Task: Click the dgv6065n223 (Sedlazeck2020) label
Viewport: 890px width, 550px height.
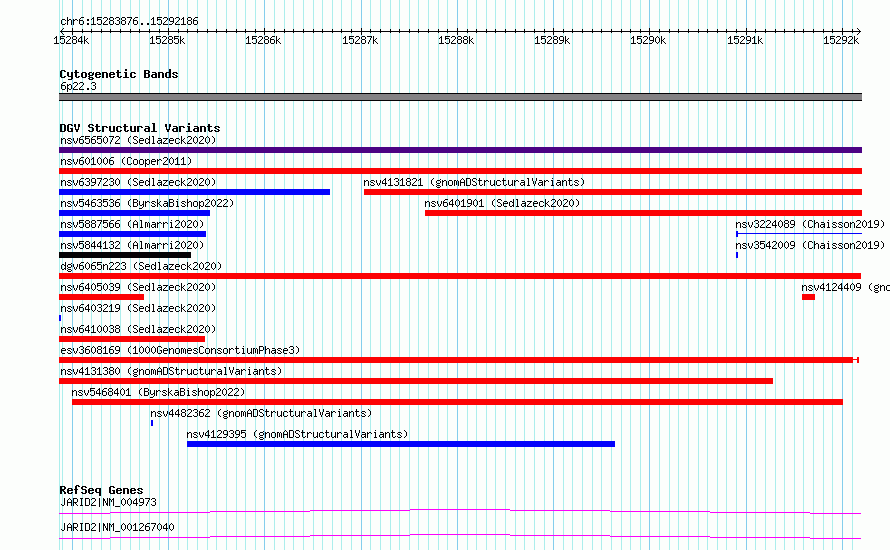Action: tap(141, 266)
